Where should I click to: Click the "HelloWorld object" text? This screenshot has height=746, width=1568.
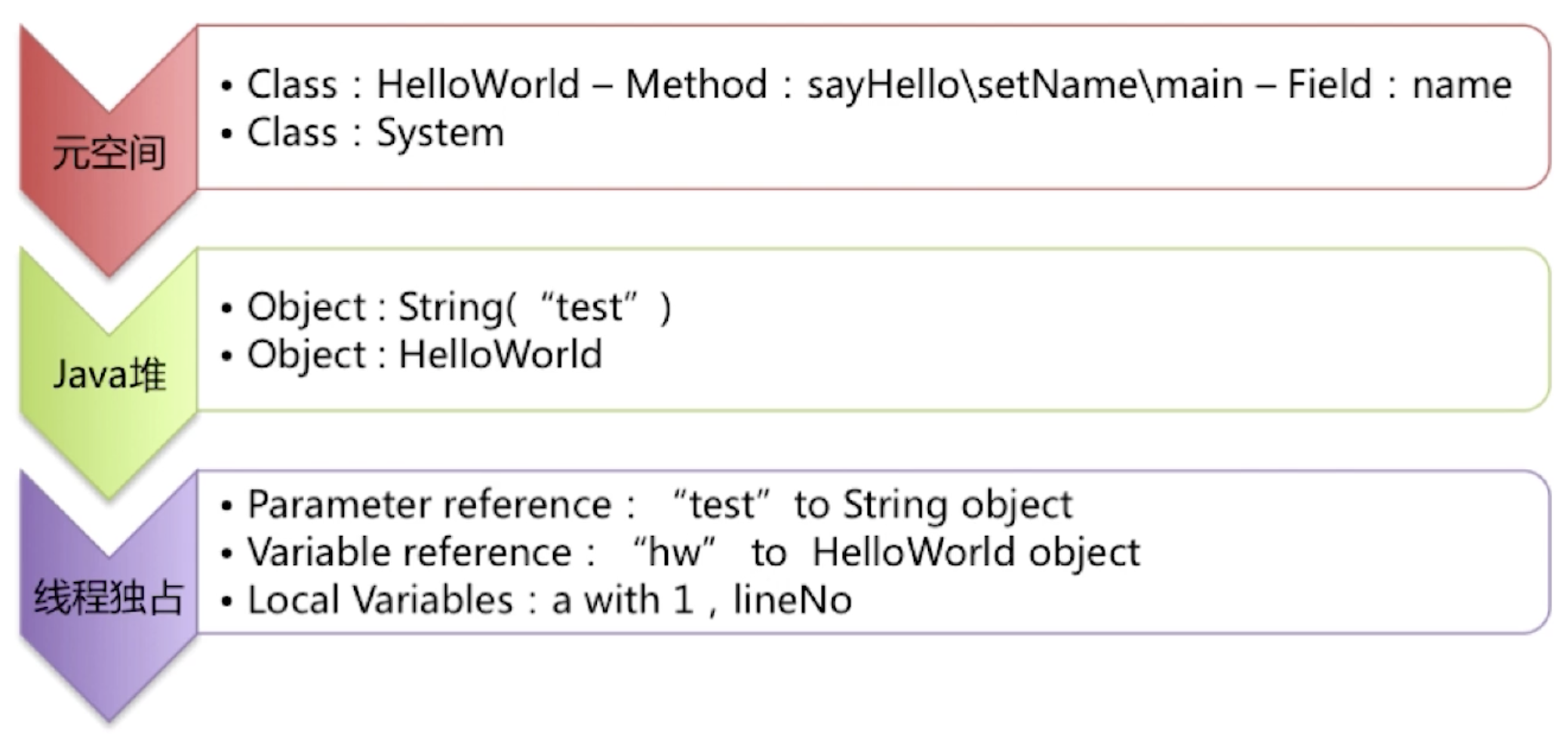(976, 552)
